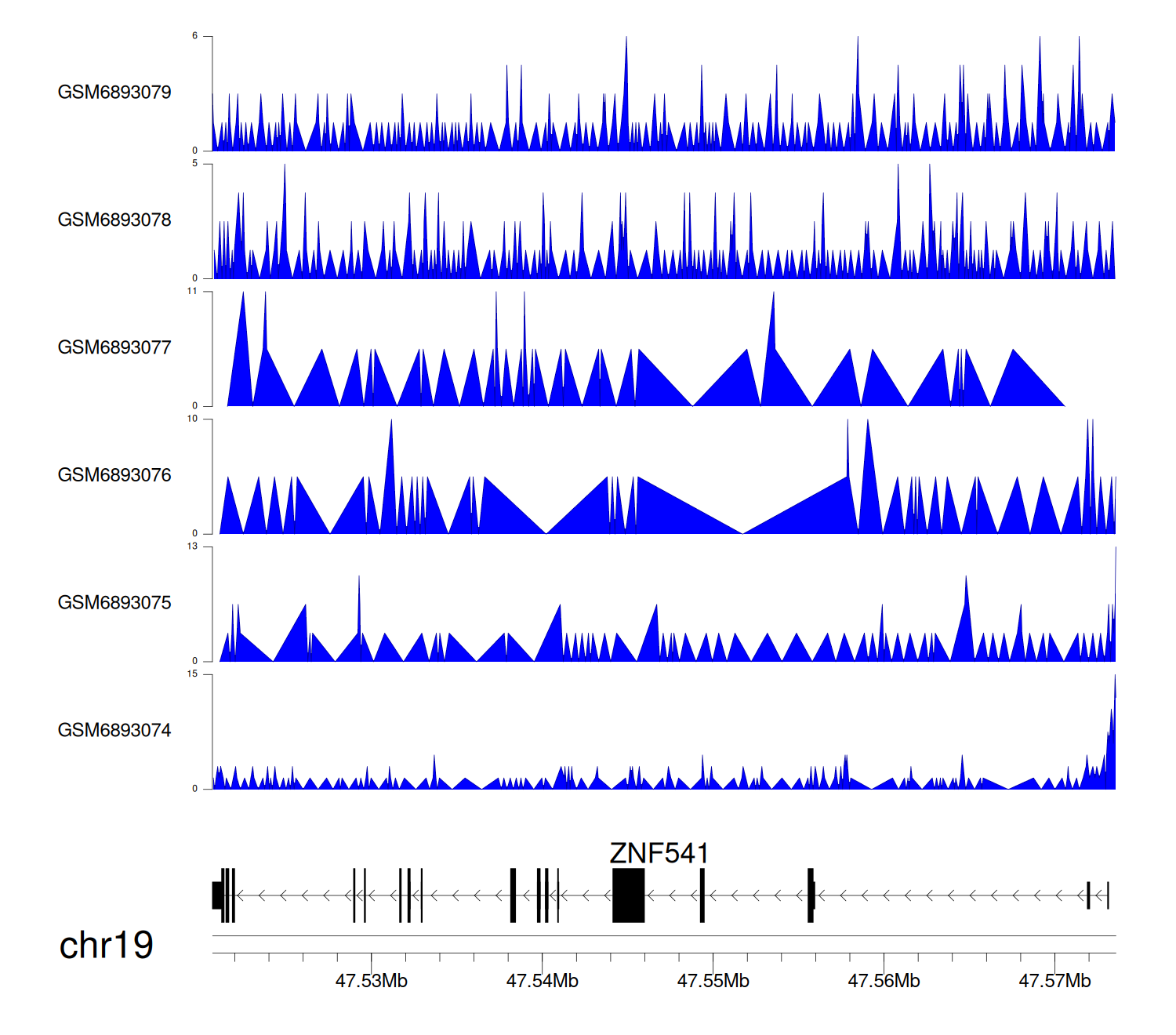Viewport: 1176px width, 1035px height.
Task: Click the y-axis maximum 10 on GSM6893076
Action: [x=193, y=419]
